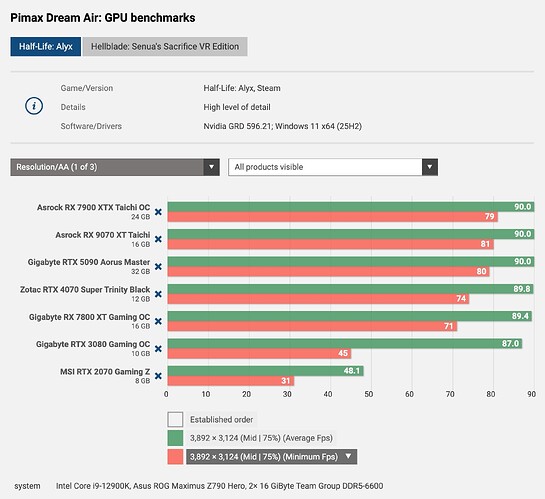This screenshot has width=545, height=499.
Task: Select the MSI RTX 2070 Gaming Z label
Action: (x=105, y=371)
